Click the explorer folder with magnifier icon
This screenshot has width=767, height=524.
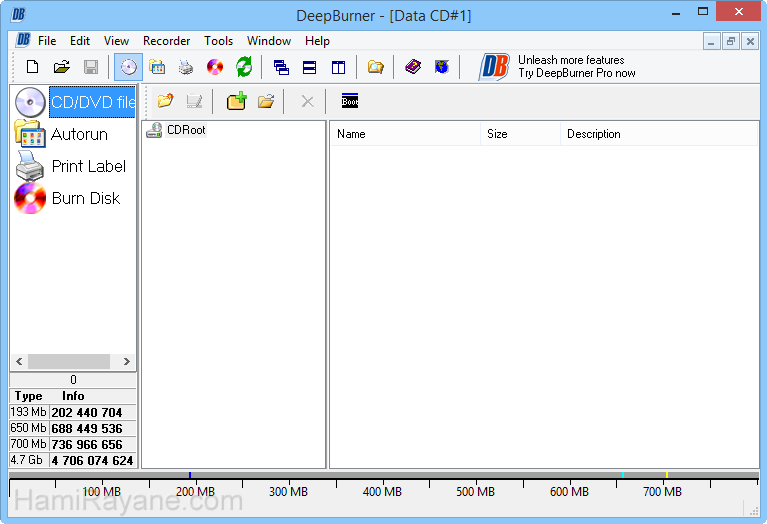(x=376, y=67)
